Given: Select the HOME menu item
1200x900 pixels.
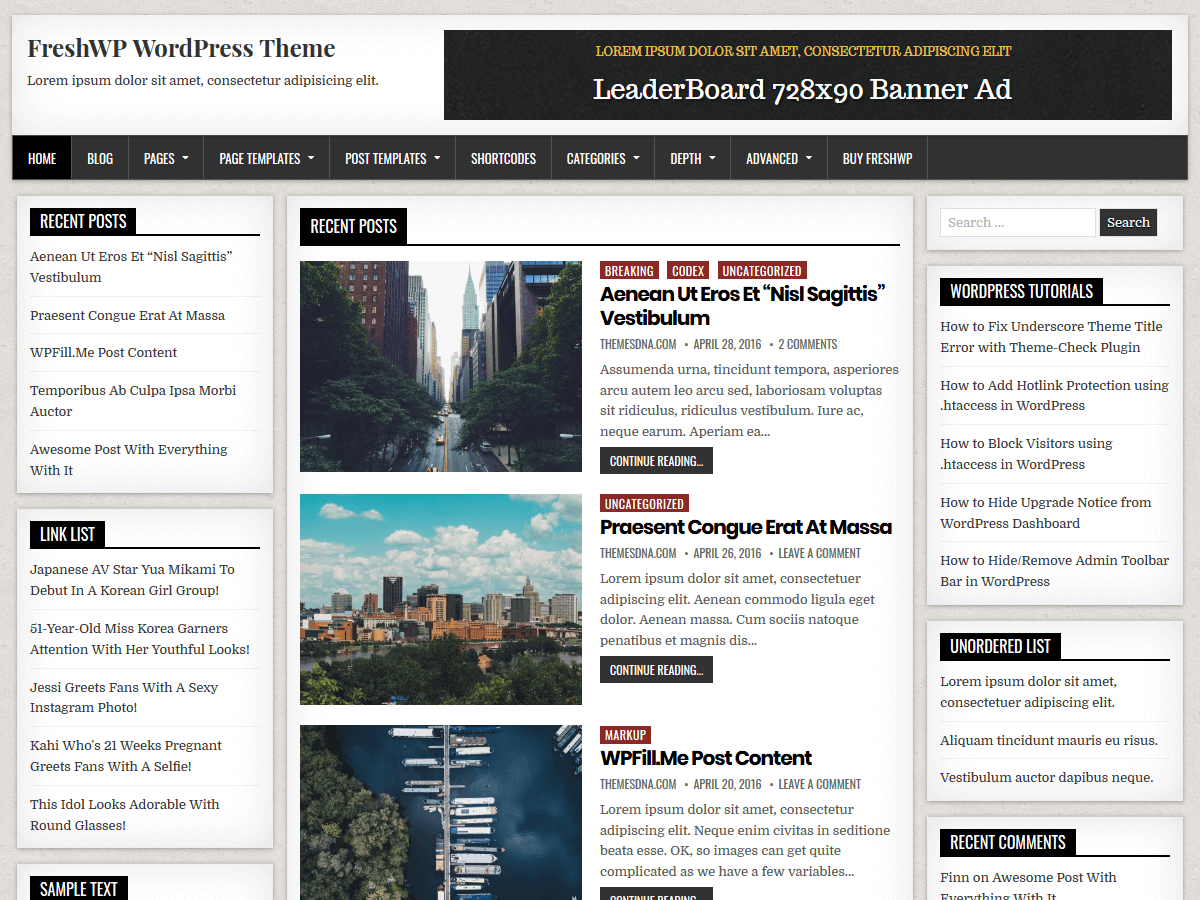Looking at the screenshot, I should click(x=41, y=157).
